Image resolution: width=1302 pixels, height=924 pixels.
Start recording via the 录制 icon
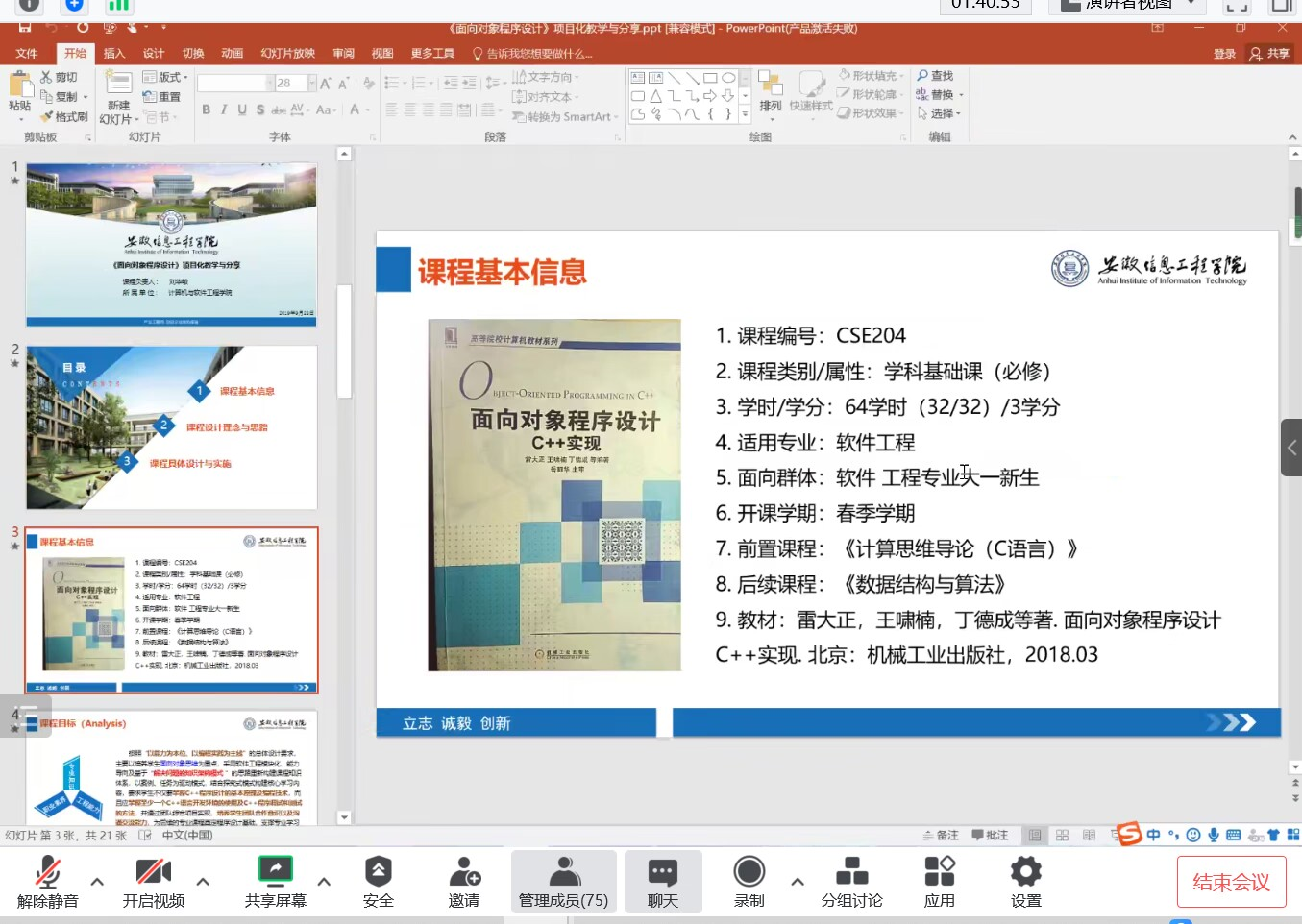pyautogui.click(x=748, y=881)
